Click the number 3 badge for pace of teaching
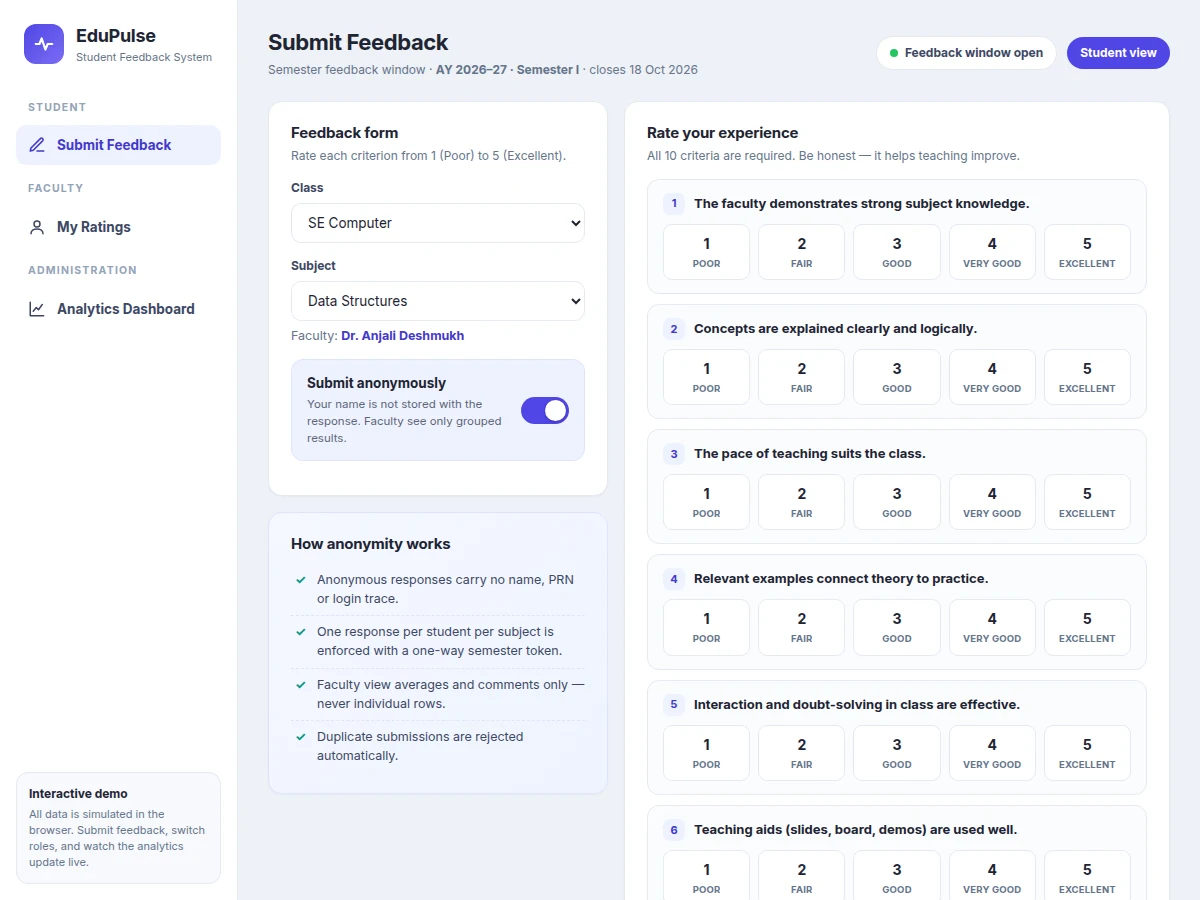1200x900 pixels. pyautogui.click(x=674, y=453)
